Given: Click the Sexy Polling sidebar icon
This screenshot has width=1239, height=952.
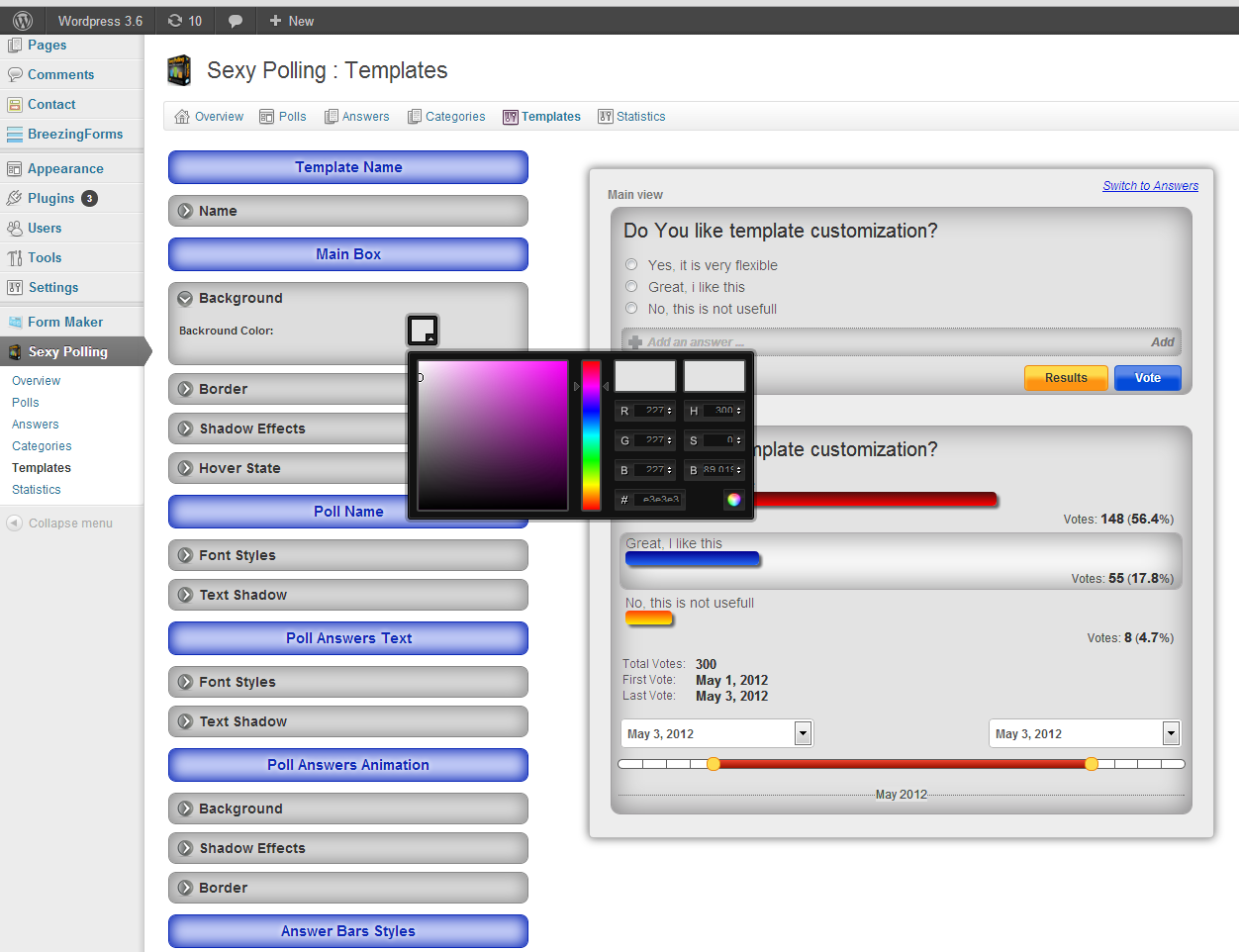Looking at the screenshot, I should pyautogui.click(x=15, y=351).
